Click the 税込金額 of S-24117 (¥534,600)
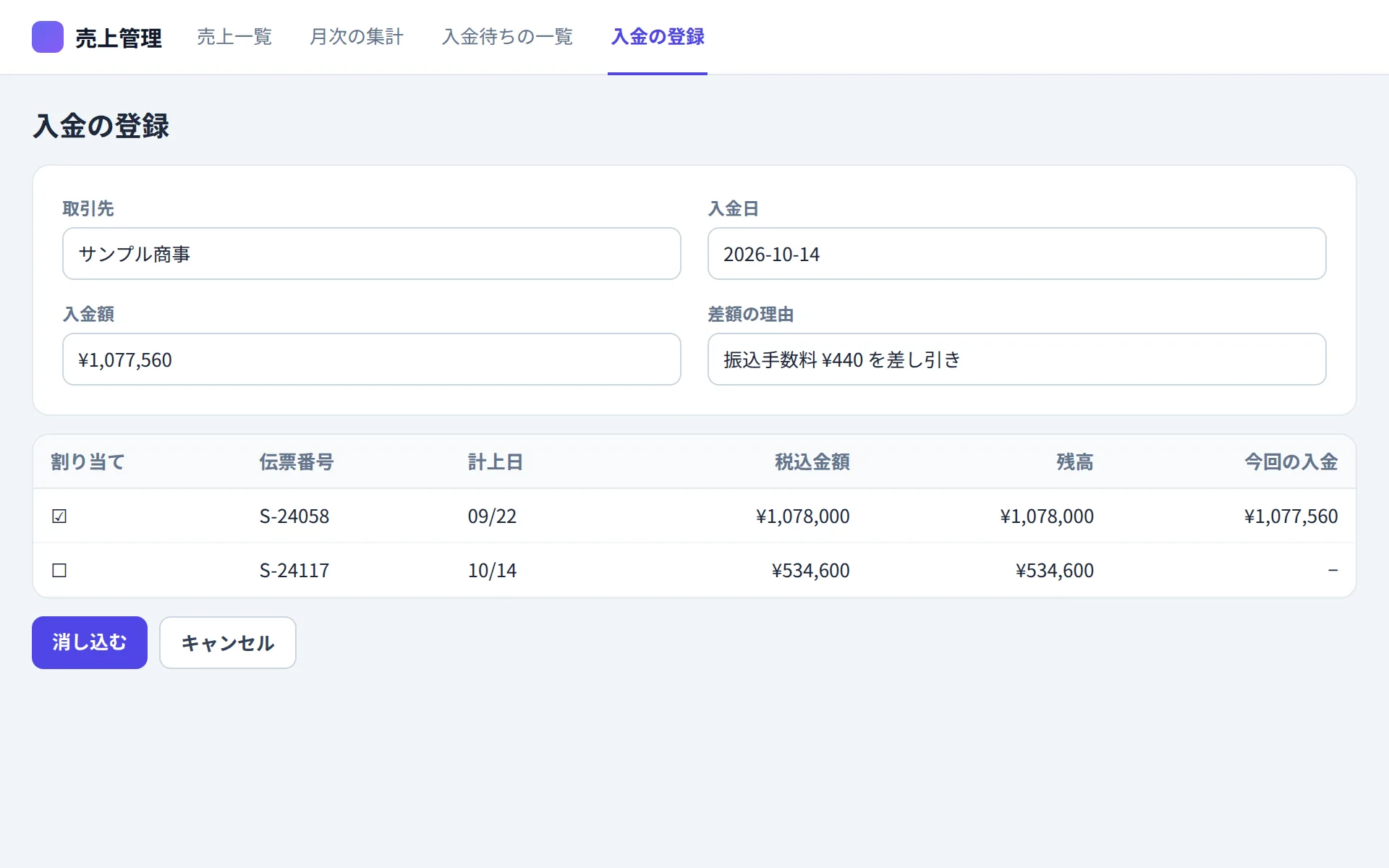The image size is (1389, 868). 810,571
